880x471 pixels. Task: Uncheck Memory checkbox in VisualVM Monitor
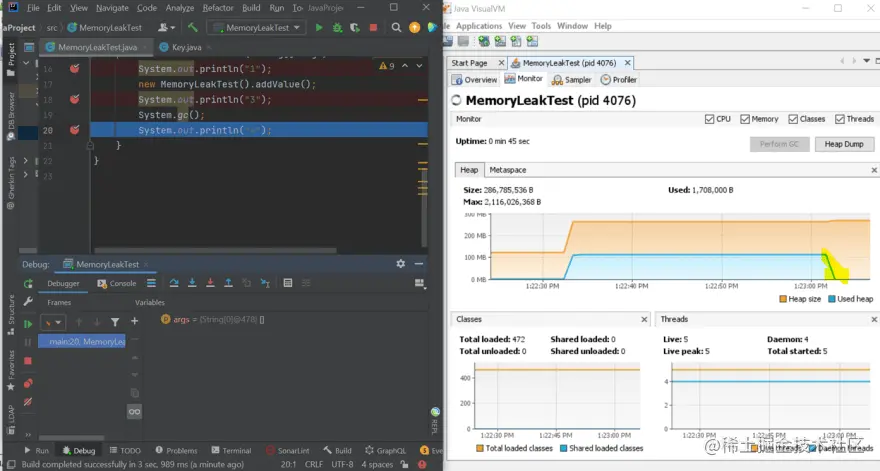[x=745, y=119]
